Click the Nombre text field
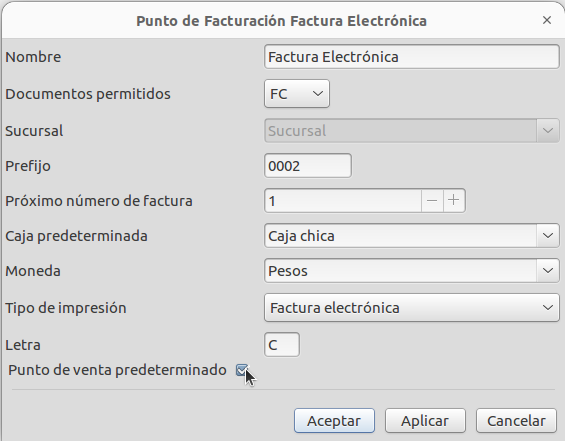The height and width of the screenshot is (441, 565). coord(411,57)
